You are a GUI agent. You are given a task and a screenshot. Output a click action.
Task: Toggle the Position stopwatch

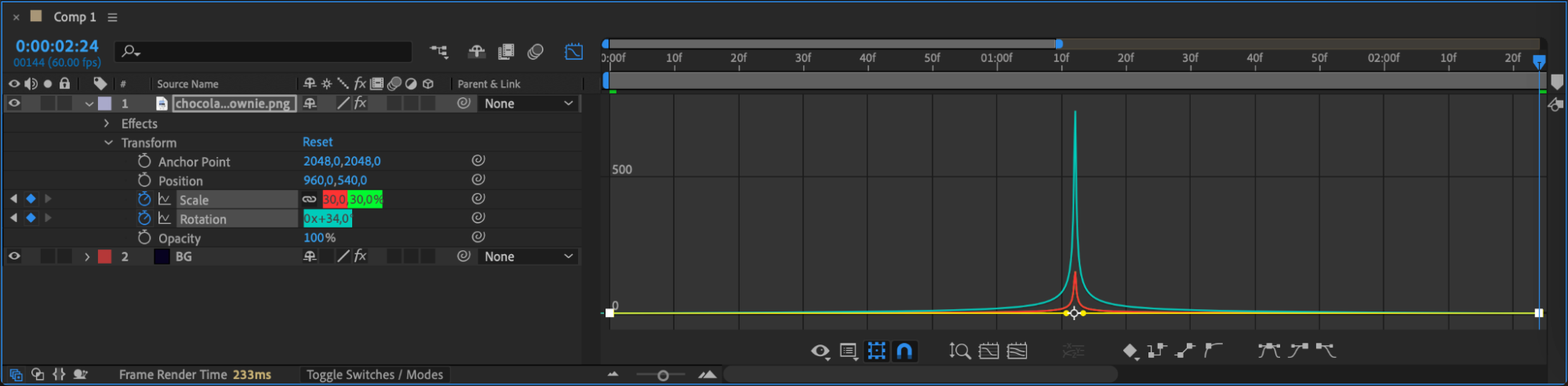(x=144, y=180)
